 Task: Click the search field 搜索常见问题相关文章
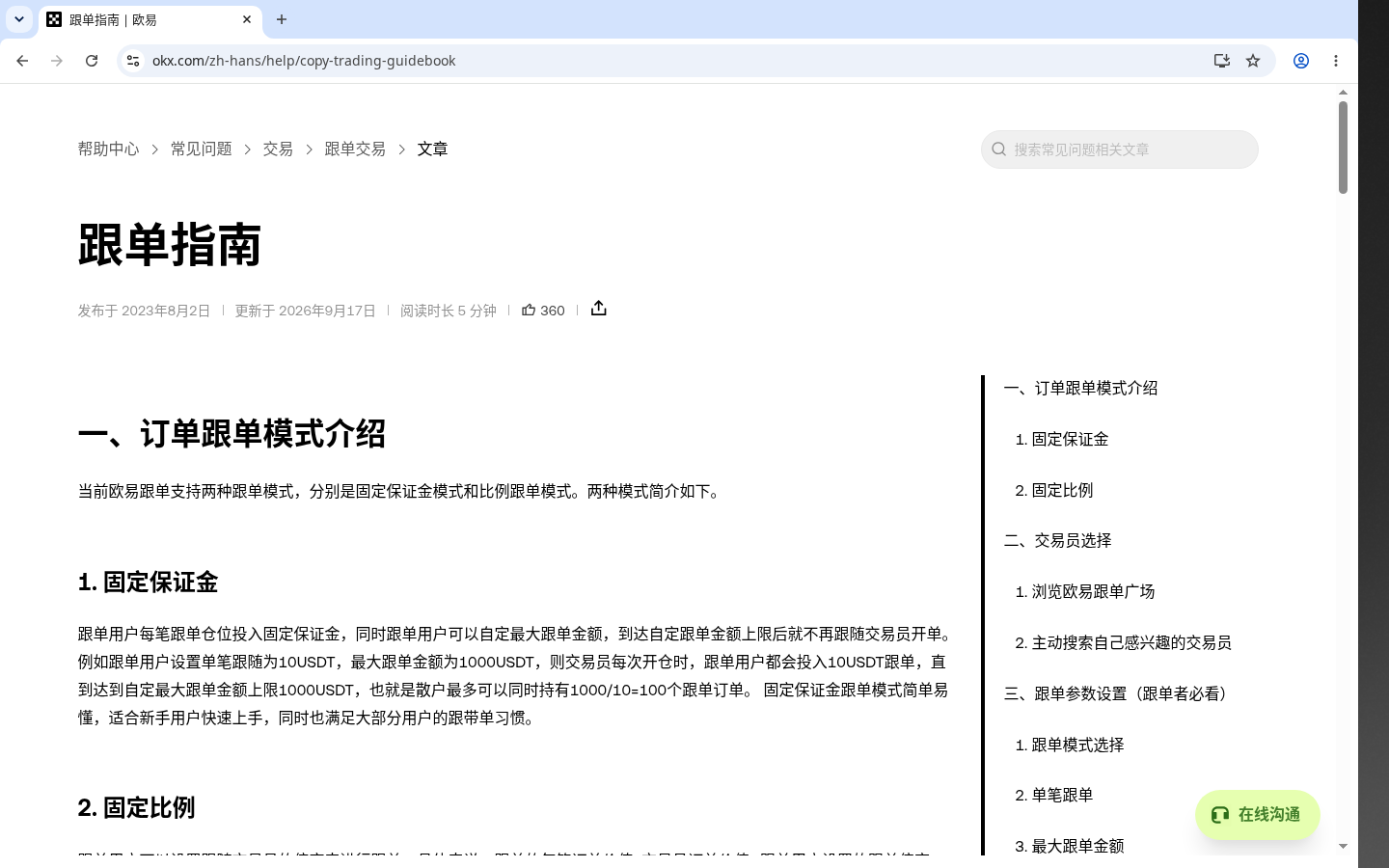point(1120,149)
